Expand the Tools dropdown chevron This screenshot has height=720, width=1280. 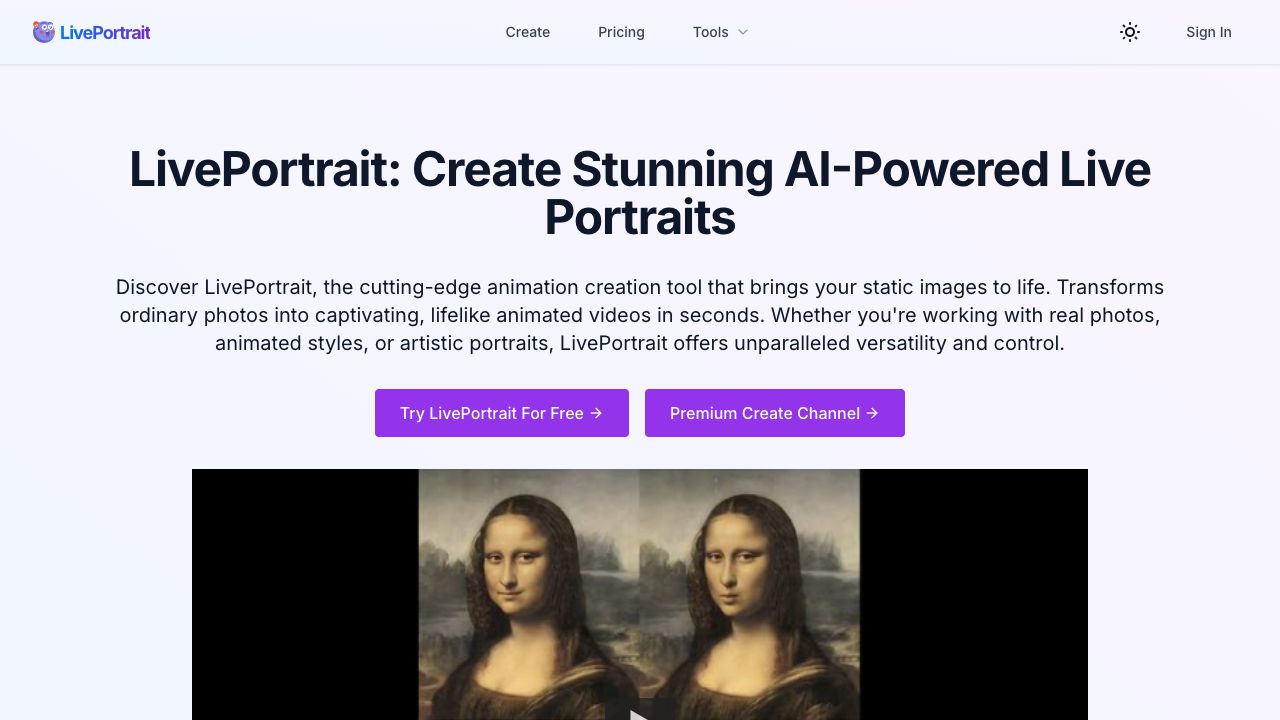(x=743, y=32)
